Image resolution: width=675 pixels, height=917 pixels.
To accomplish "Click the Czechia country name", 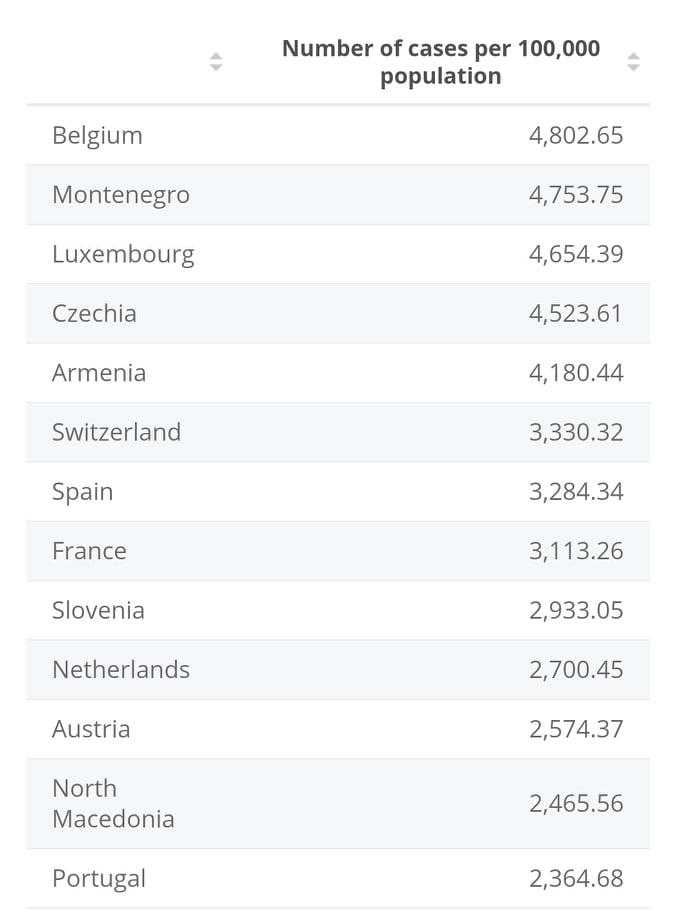I will click(94, 313).
